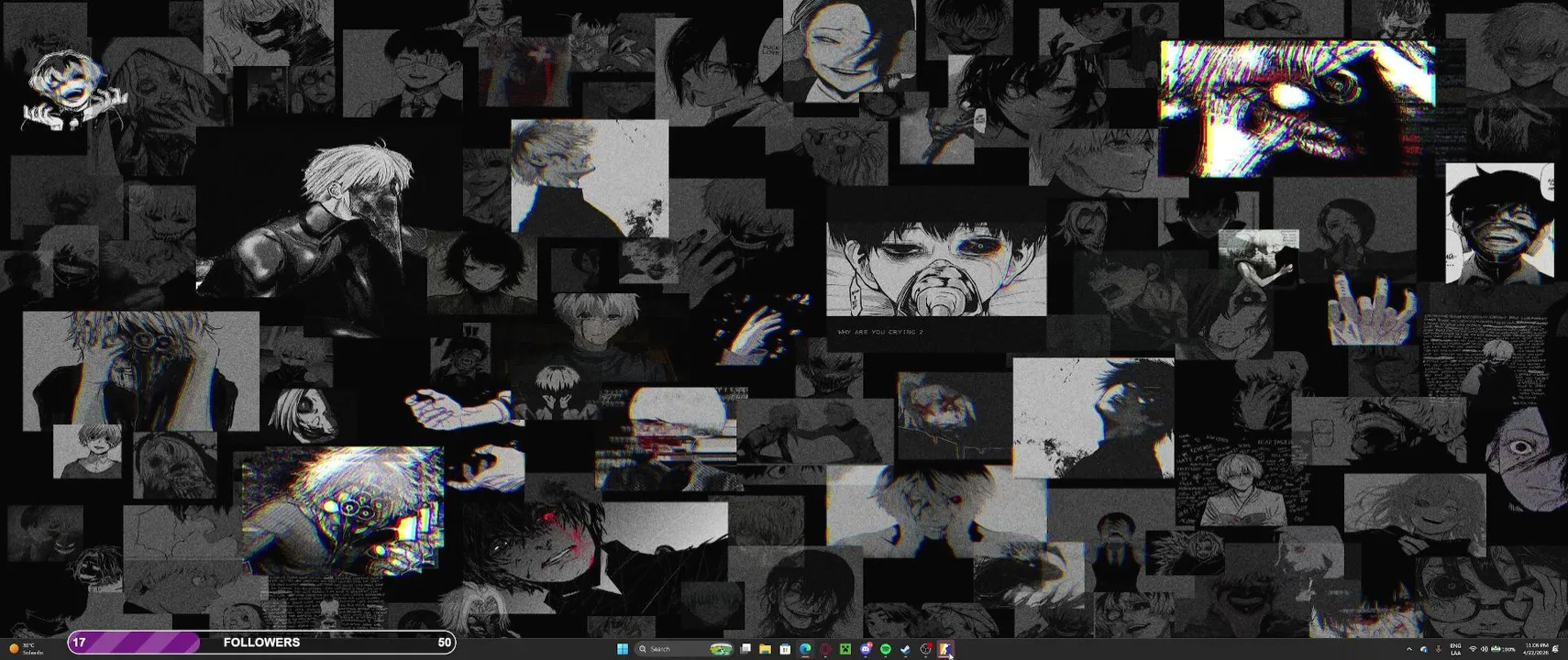Click the search highlight image in the Search box

[721, 649]
